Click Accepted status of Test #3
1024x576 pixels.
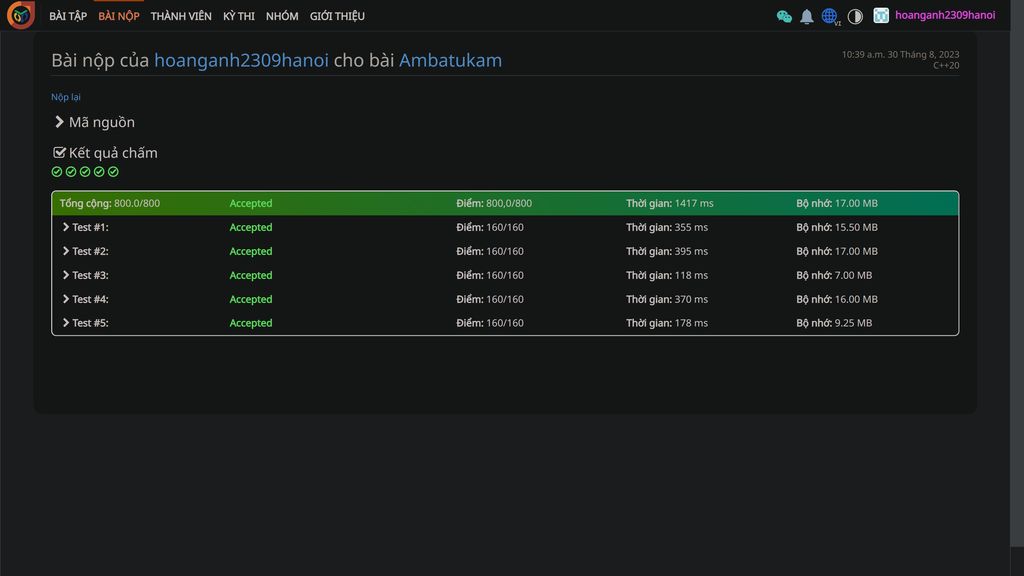click(251, 276)
